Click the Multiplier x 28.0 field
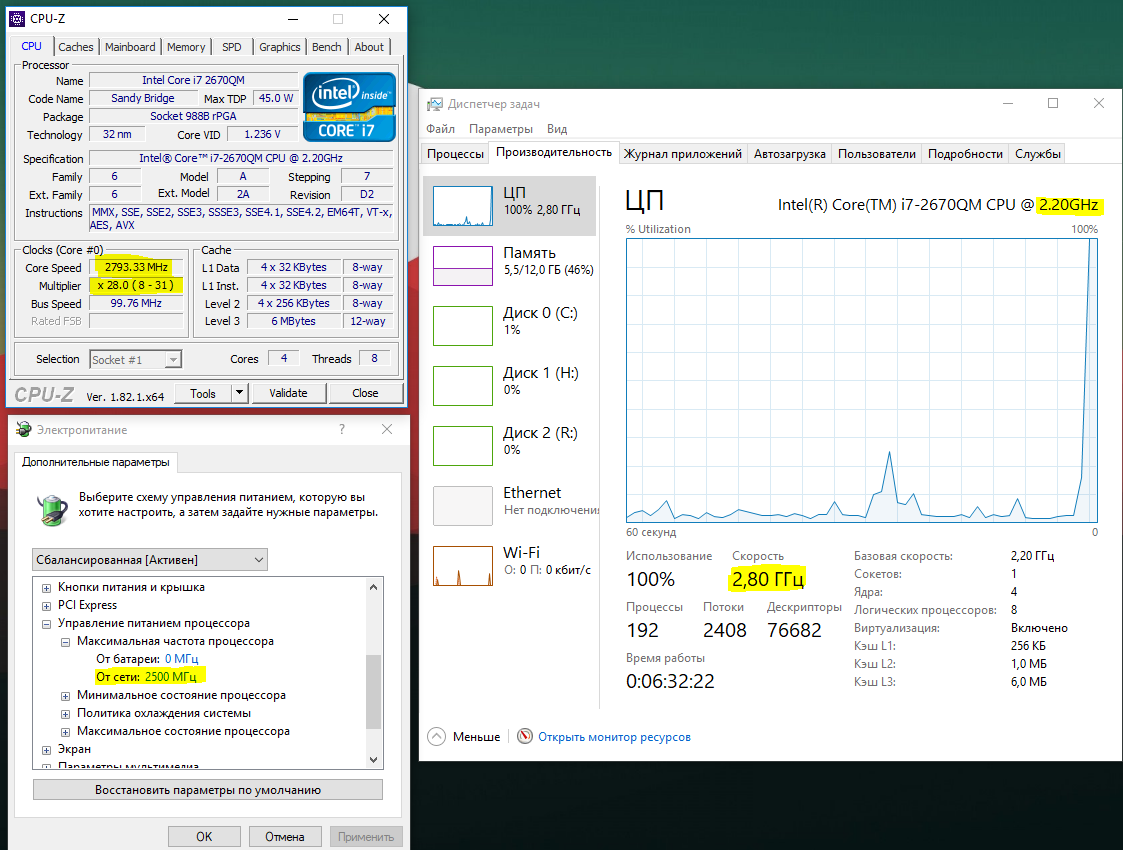 [x=136, y=285]
